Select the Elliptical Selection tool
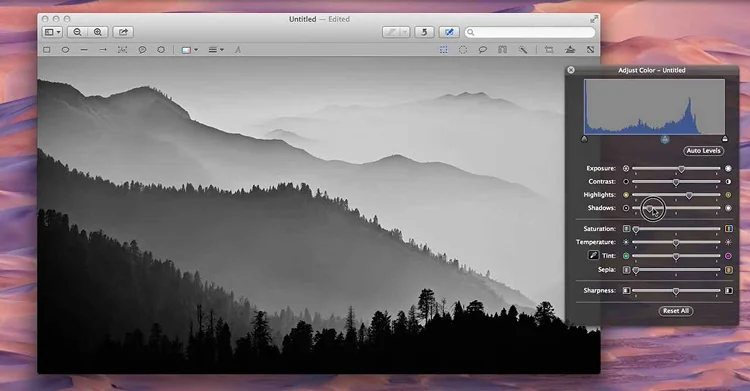 (463, 50)
